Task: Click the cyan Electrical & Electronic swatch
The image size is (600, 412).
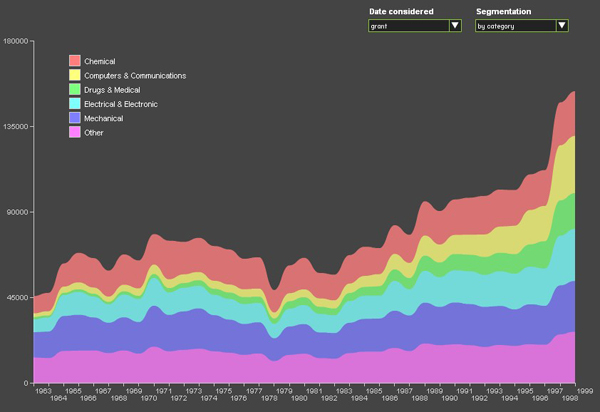Action: click(75, 104)
